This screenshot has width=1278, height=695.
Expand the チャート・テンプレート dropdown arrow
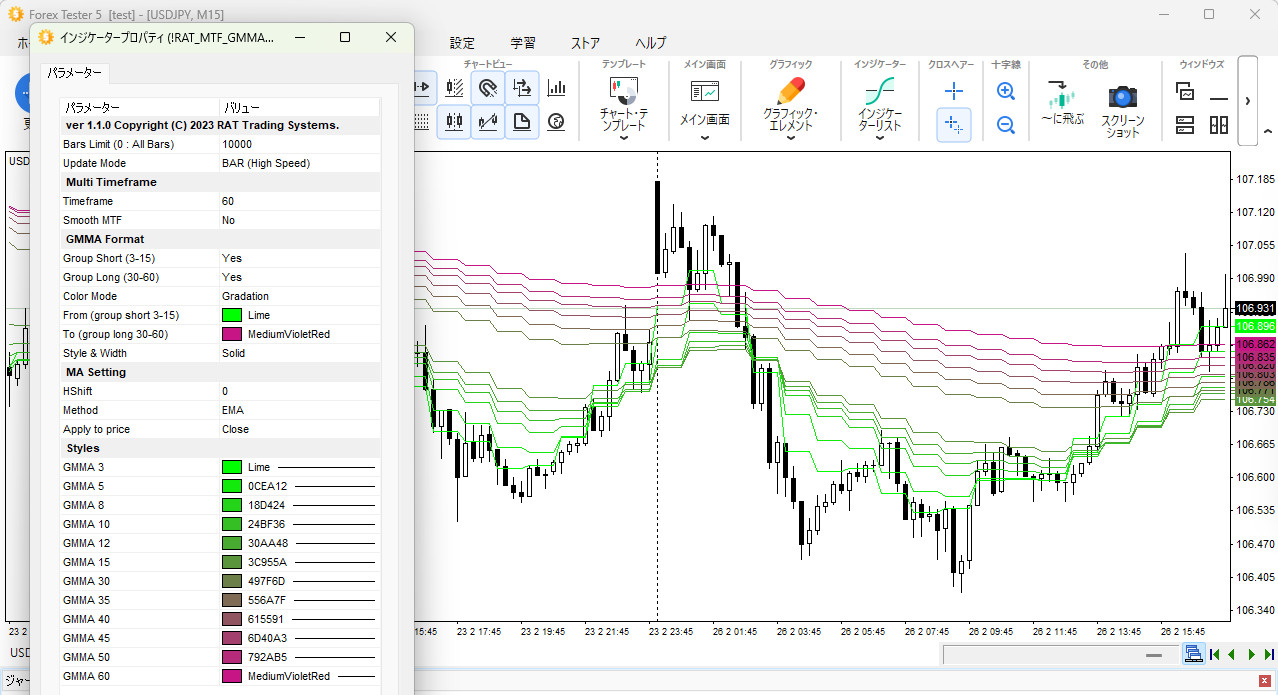[x=624, y=138]
